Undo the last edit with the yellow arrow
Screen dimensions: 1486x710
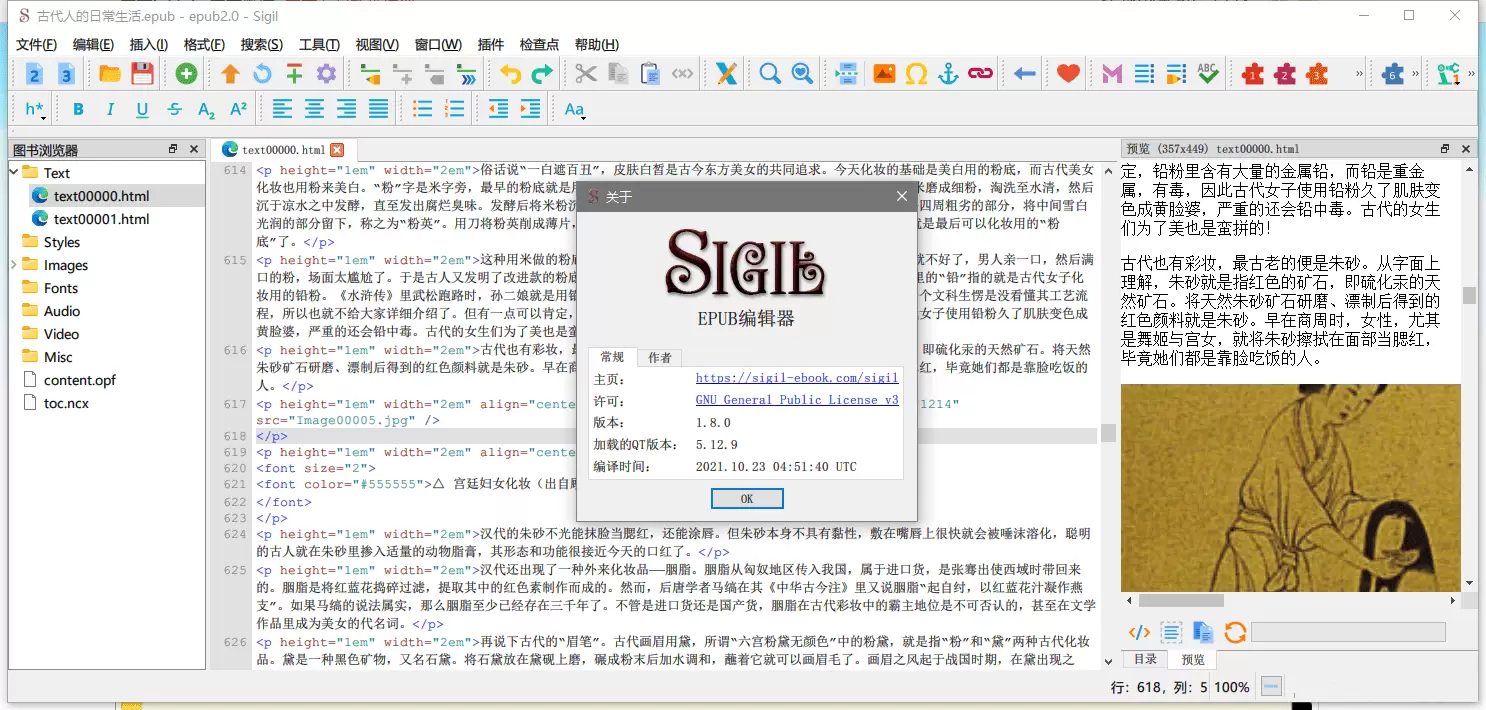(510, 73)
